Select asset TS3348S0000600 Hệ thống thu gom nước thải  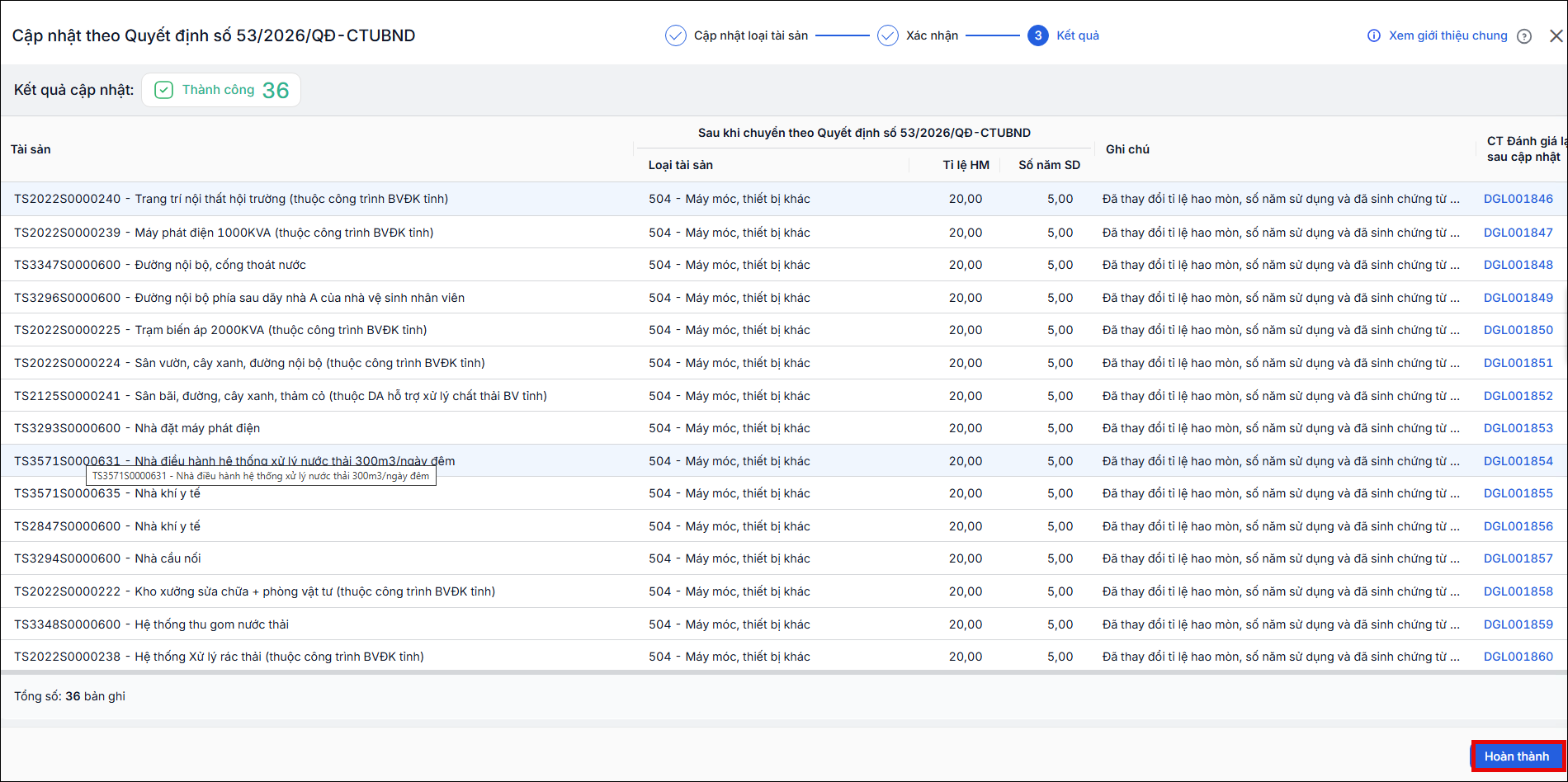152,624
